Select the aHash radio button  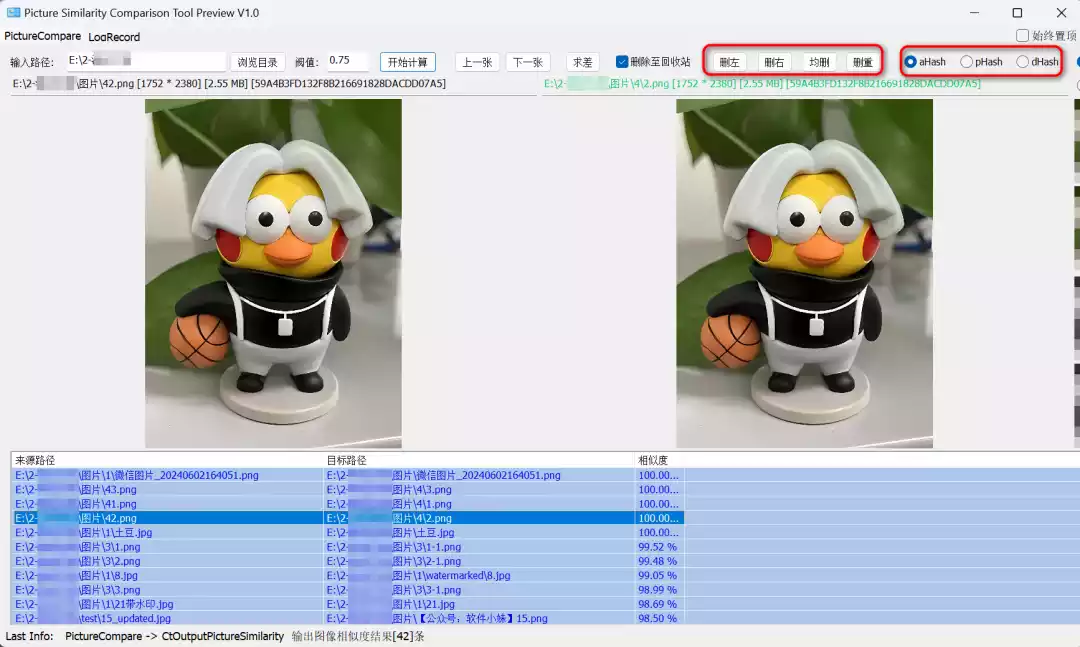click(910, 62)
